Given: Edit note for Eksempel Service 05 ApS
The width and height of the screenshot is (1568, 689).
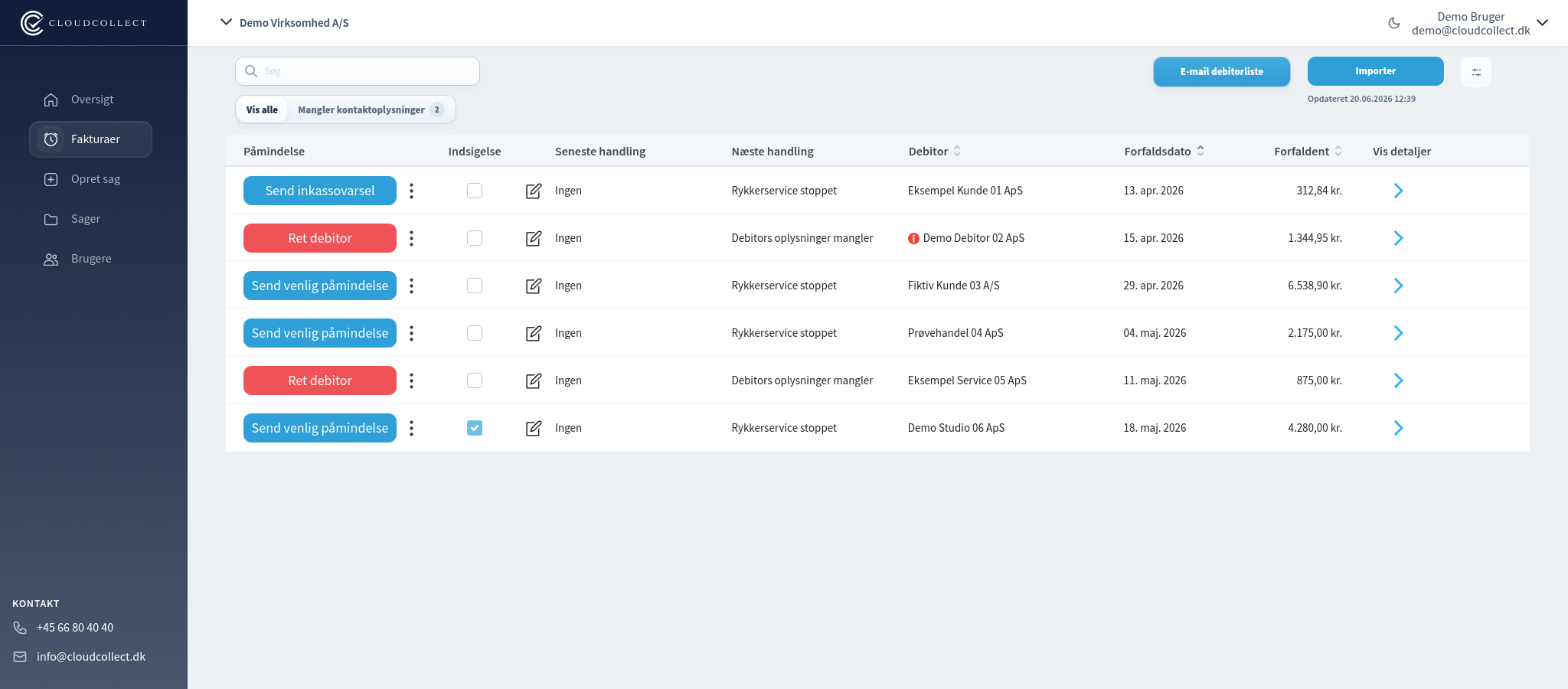Looking at the screenshot, I should [x=534, y=380].
